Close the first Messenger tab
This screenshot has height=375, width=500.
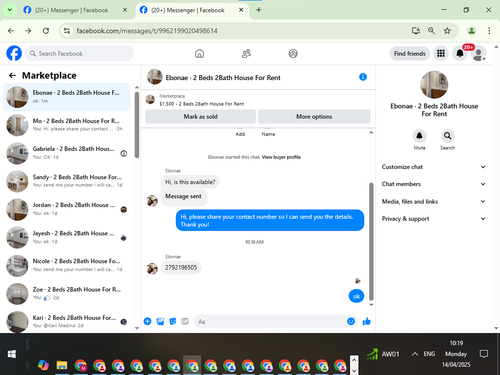click(x=125, y=10)
